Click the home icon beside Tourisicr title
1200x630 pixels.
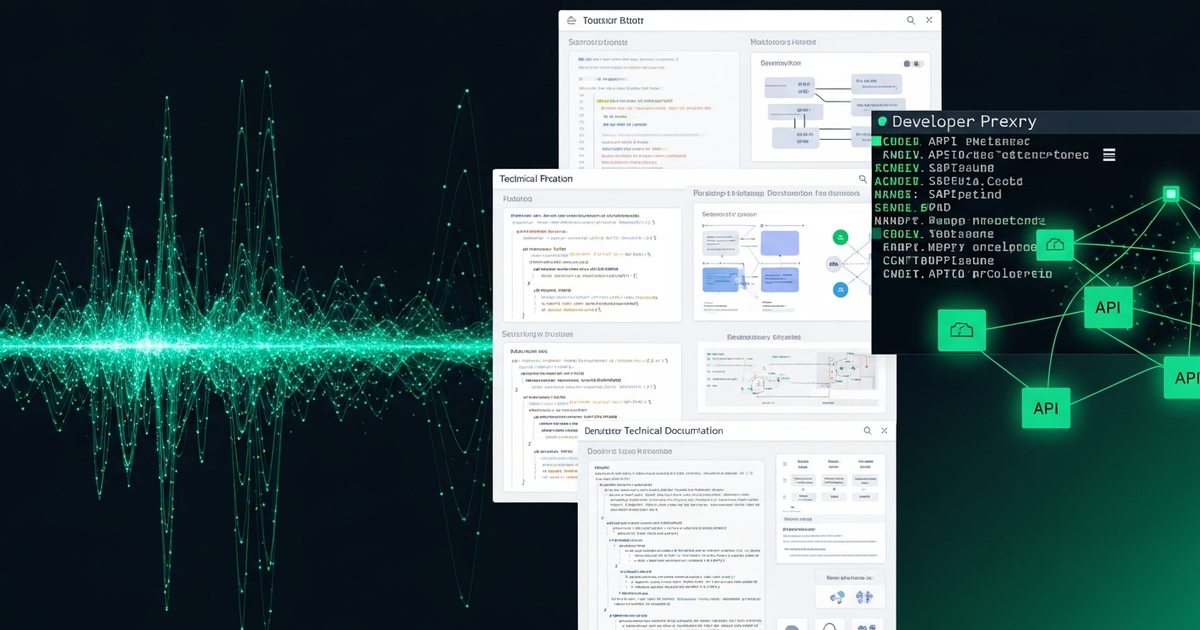(x=572, y=20)
